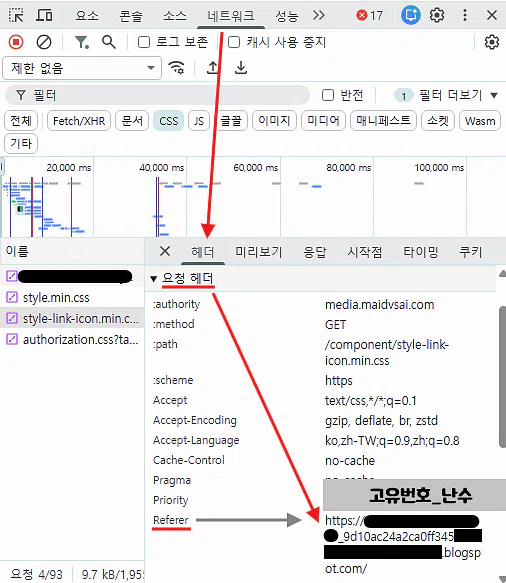The image size is (506, 583).
Task: Enable the 캐시 사용 중지 checkbox
Action: pos(234,42)
